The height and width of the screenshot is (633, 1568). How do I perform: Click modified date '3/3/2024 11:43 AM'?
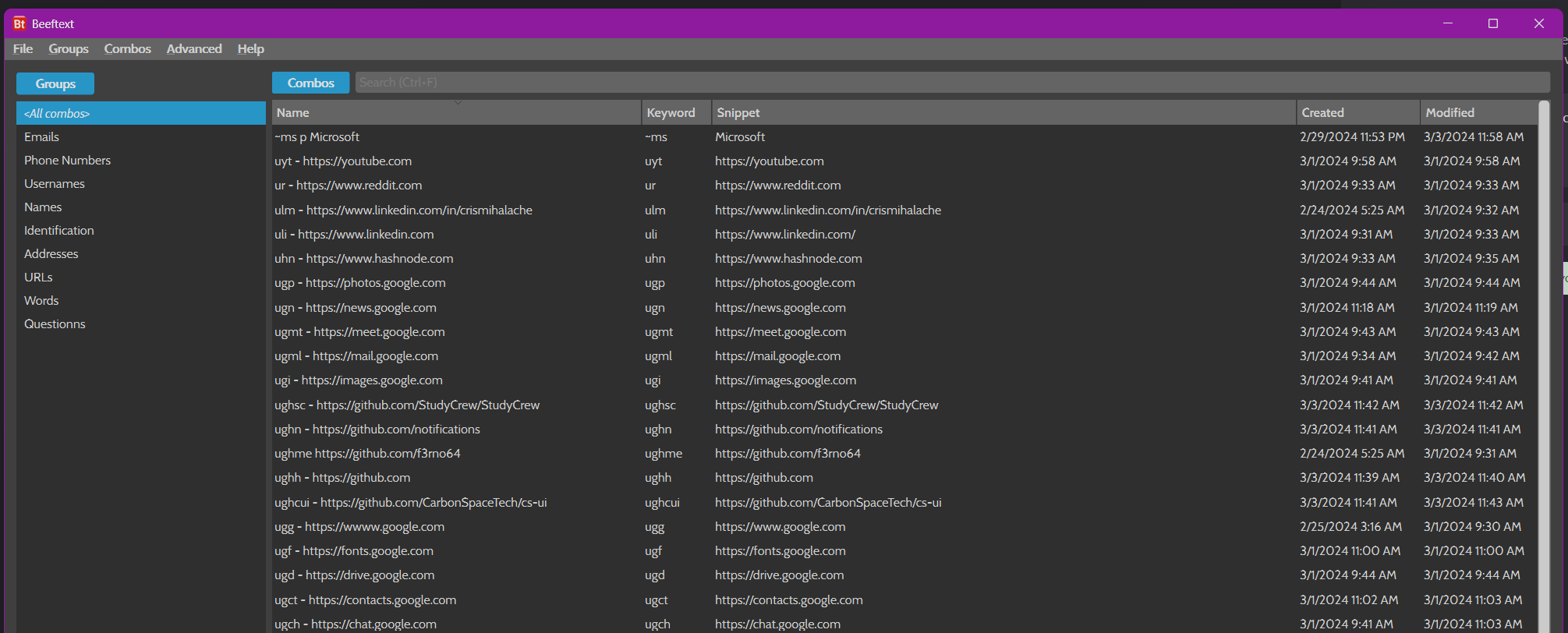coord(1474,502)
